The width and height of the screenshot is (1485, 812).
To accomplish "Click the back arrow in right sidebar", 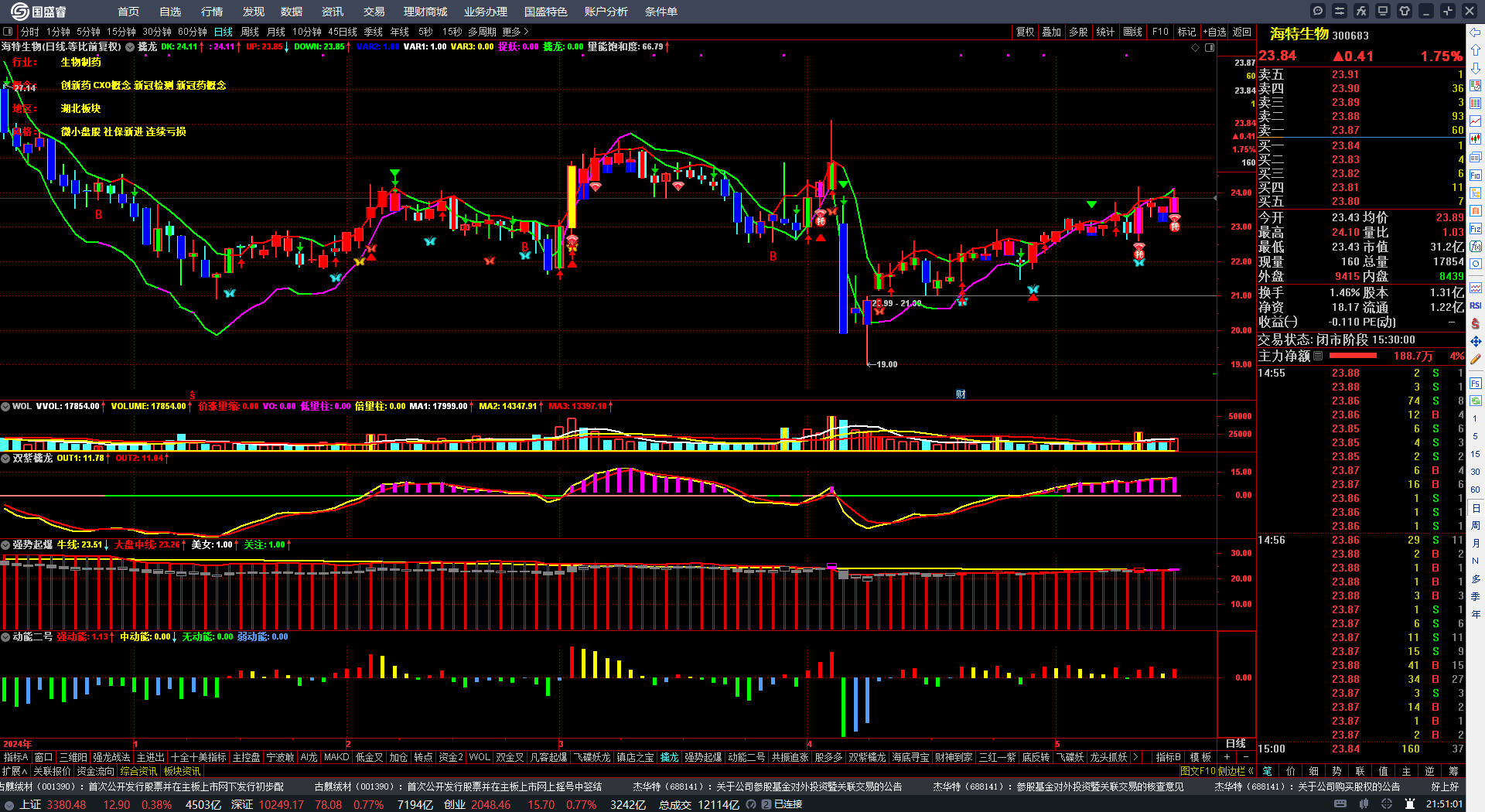I will click(1476, 32).
